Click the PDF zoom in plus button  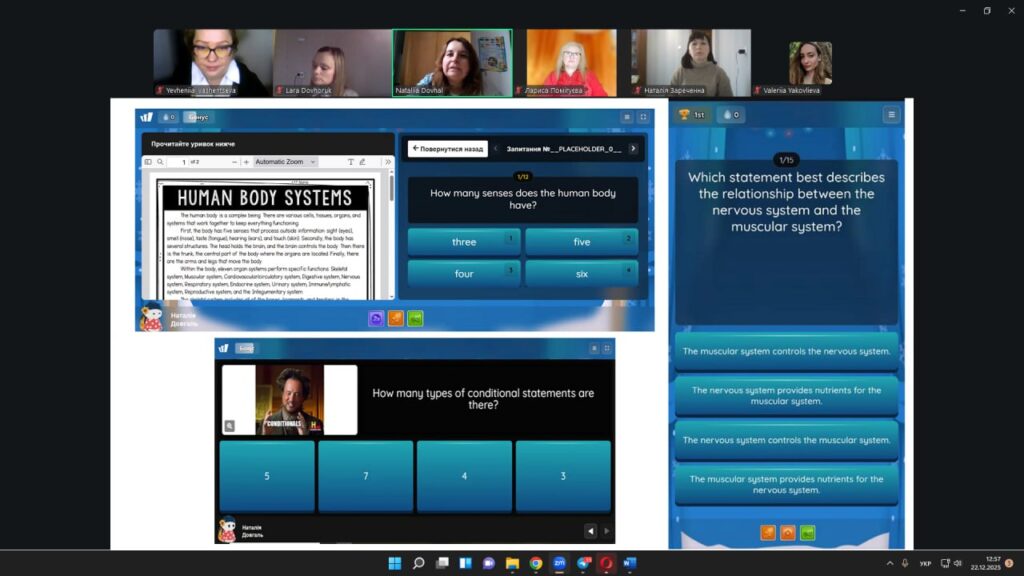point(246,162)
